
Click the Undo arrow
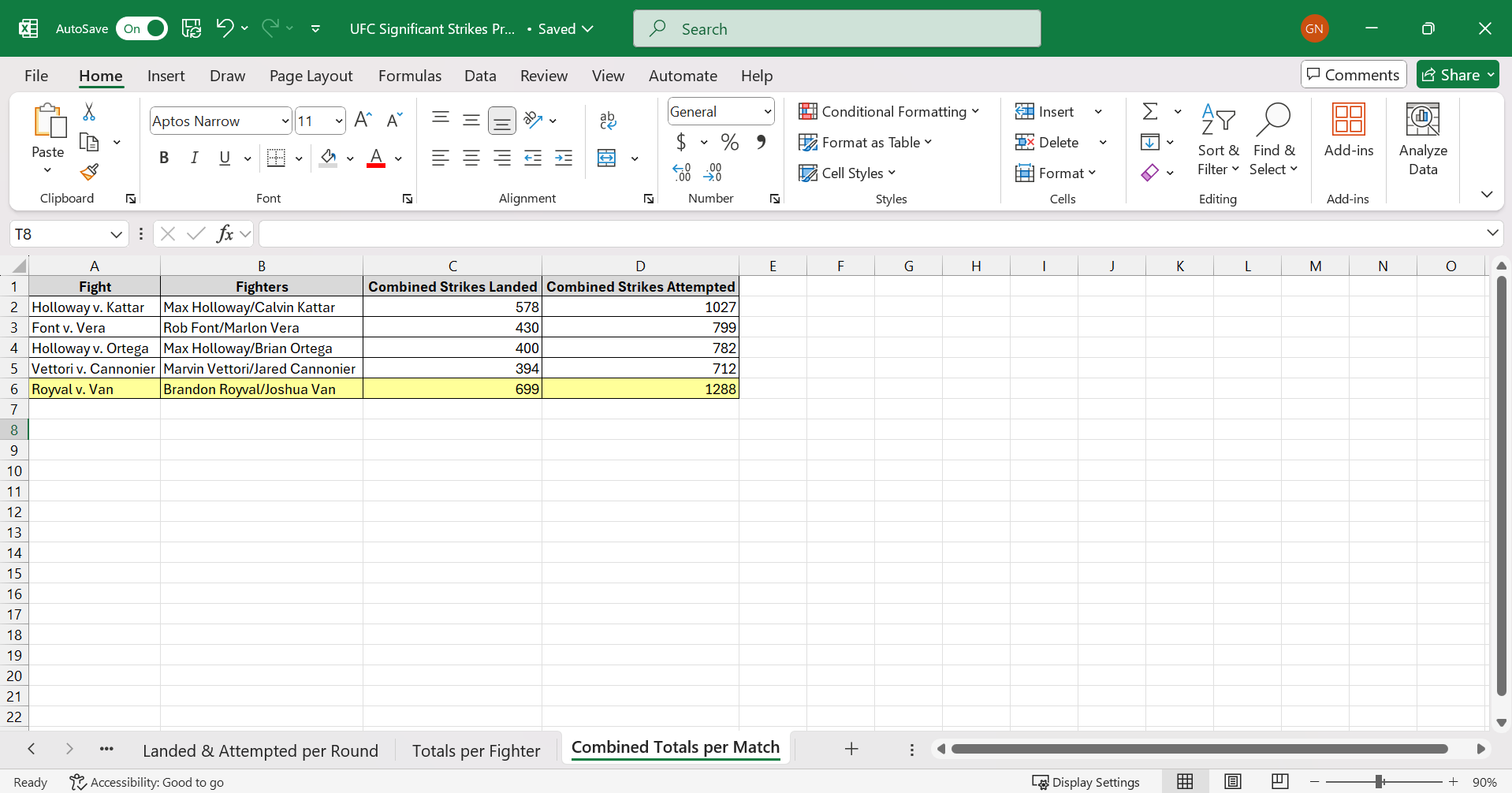[x=225, y=28]
